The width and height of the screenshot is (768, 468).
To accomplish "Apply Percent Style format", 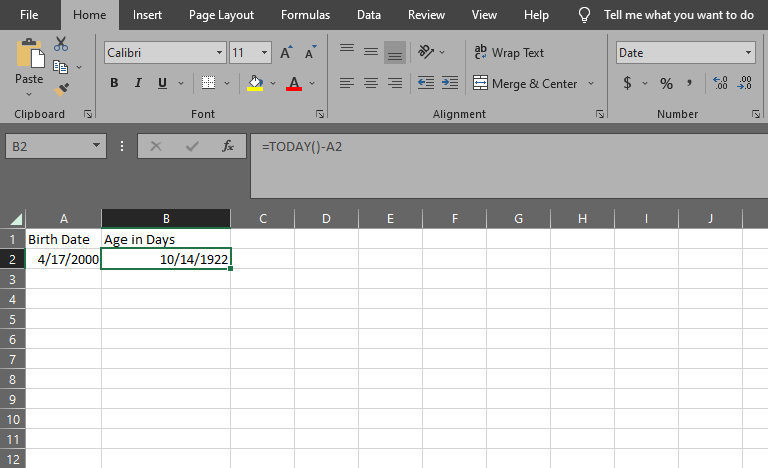I will coord(666,83).
